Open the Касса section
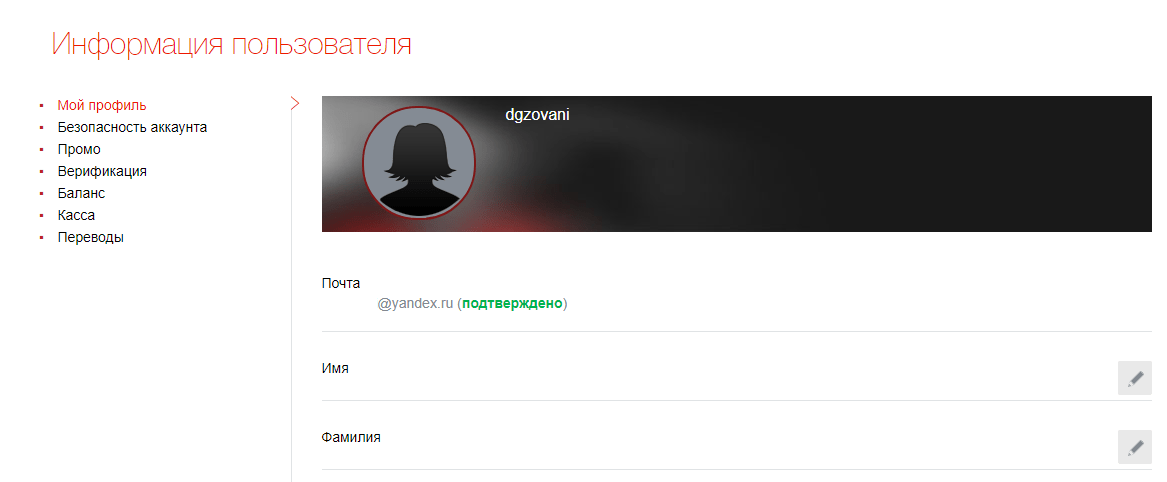The height and width of the screenshot is (482, 1167). click(76, 216)
